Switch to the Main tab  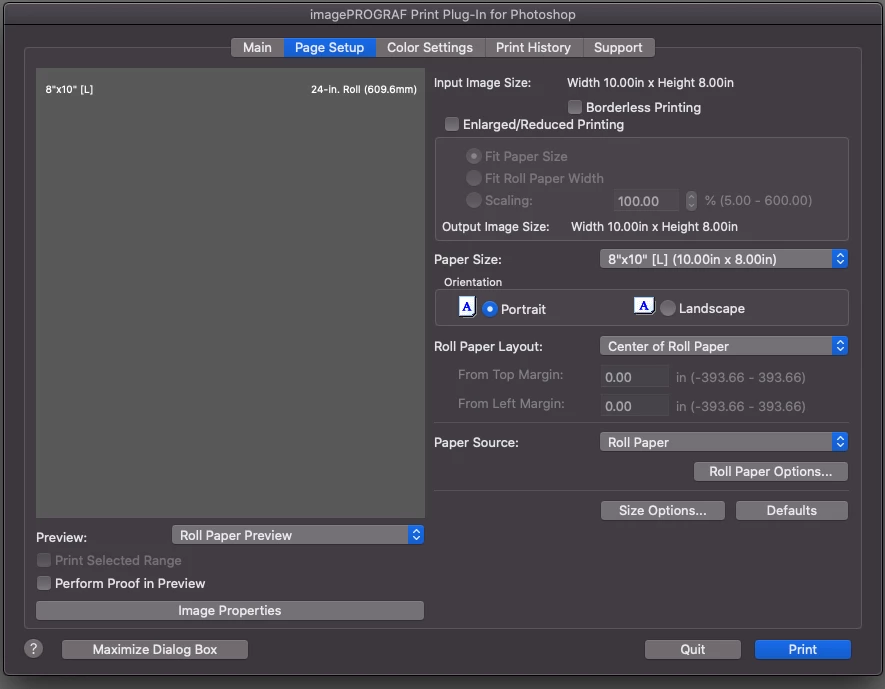point(257,47)
